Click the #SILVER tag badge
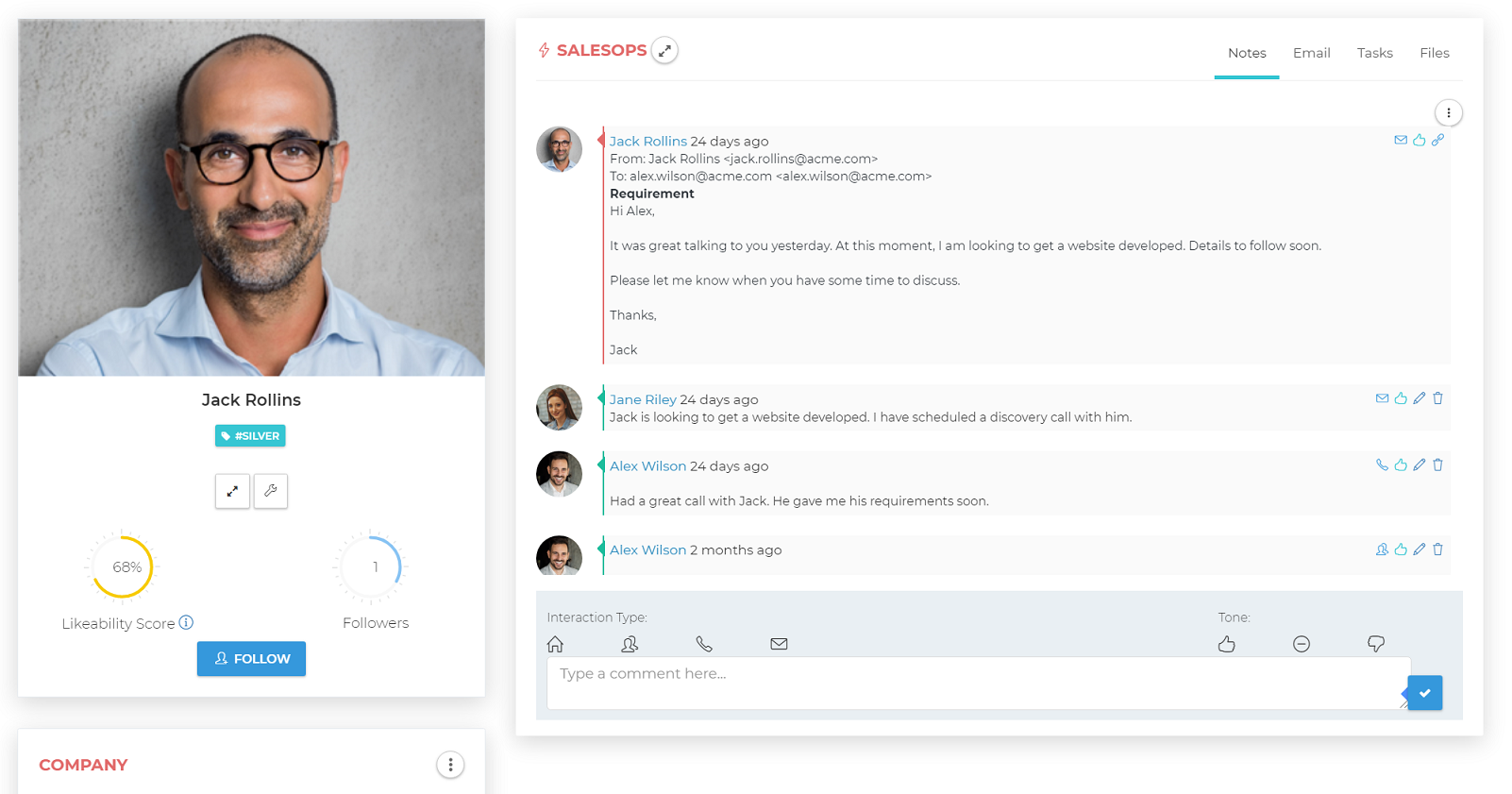Viewport: 1512px width, 794px height. tap(250, 436)
